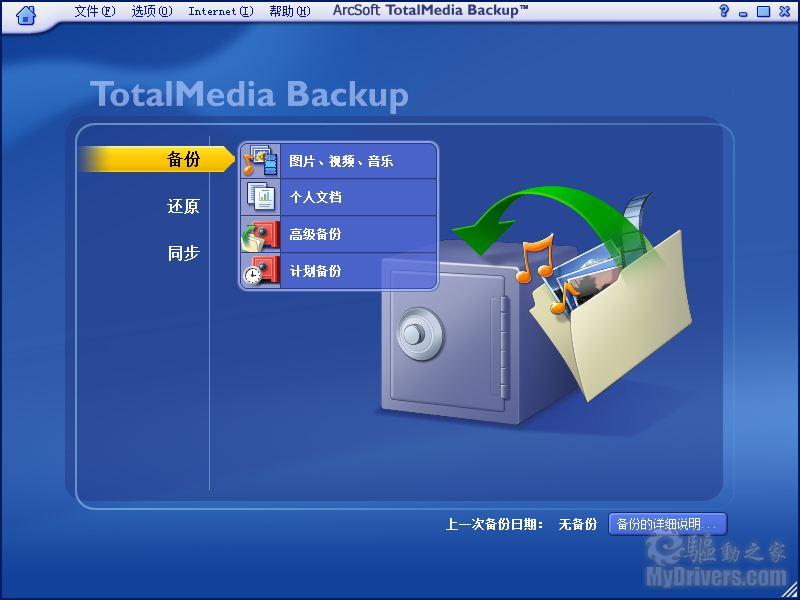Image resolution: width=800 pixels, height=600 pixels.
Task: Click the question mark help icon
Action: pos(723,11)
